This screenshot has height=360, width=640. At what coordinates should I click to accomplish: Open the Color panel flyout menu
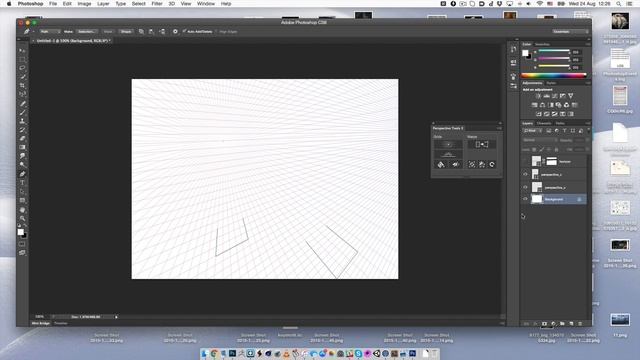[588, 44]
